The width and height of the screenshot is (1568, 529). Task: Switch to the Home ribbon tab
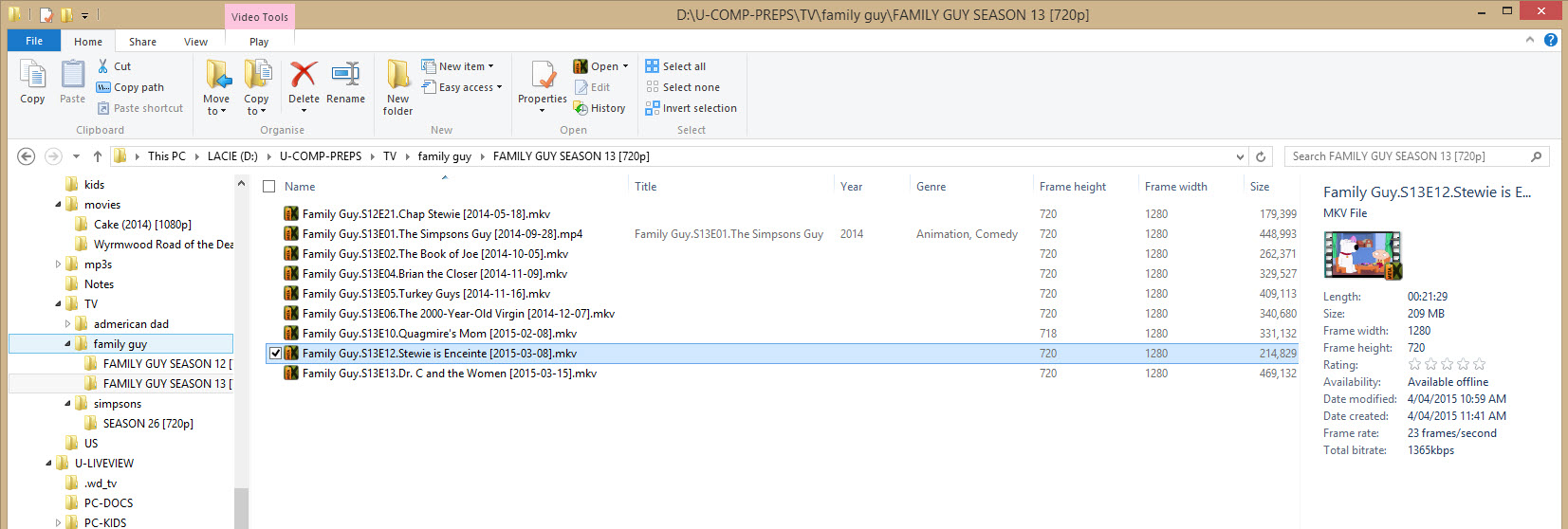pos(88,42)
